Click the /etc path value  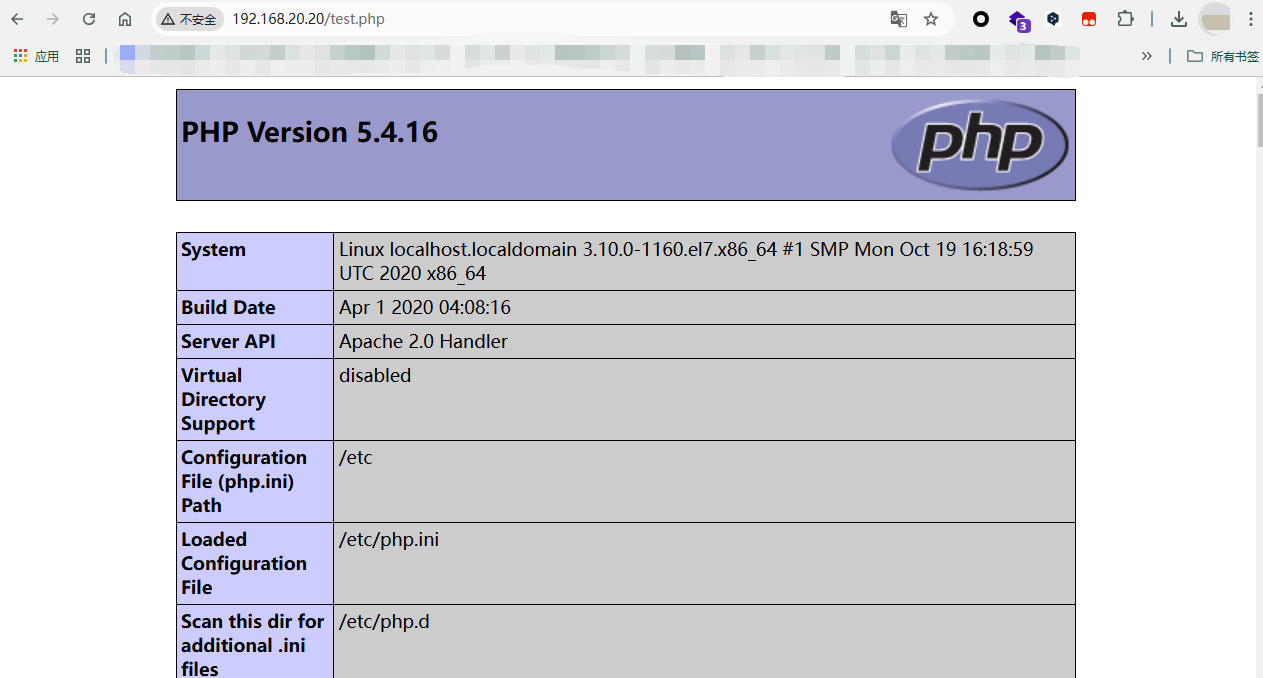click(x=356, y=457)
